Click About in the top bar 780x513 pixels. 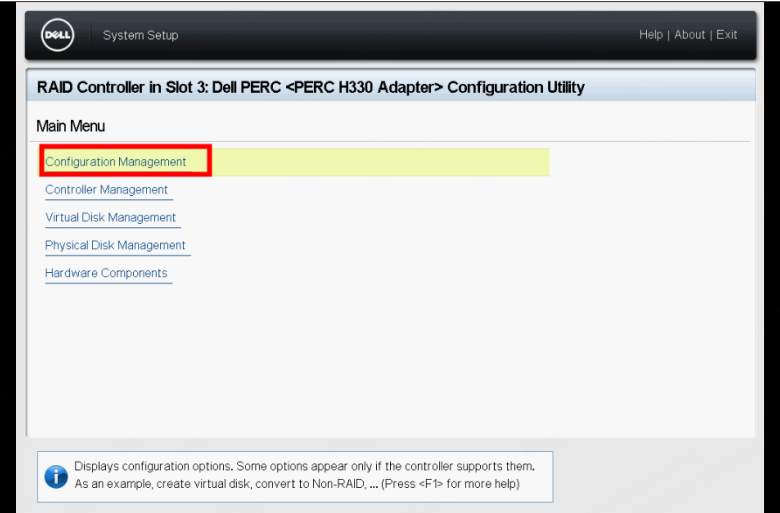(x=689, y=35)
